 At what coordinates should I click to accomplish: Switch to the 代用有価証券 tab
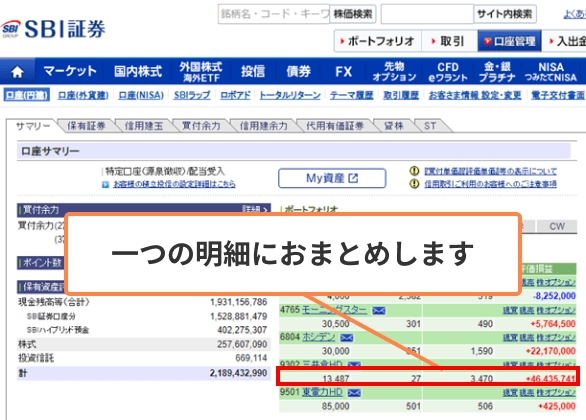pos(335,126)
